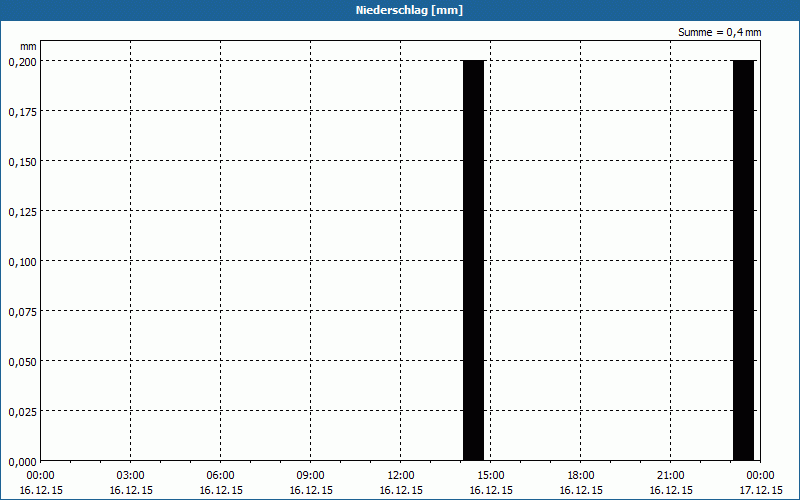Viewport: 800px width, 500px height.
Task: Click the 03:00 time axis label
Action: point(131,475)
